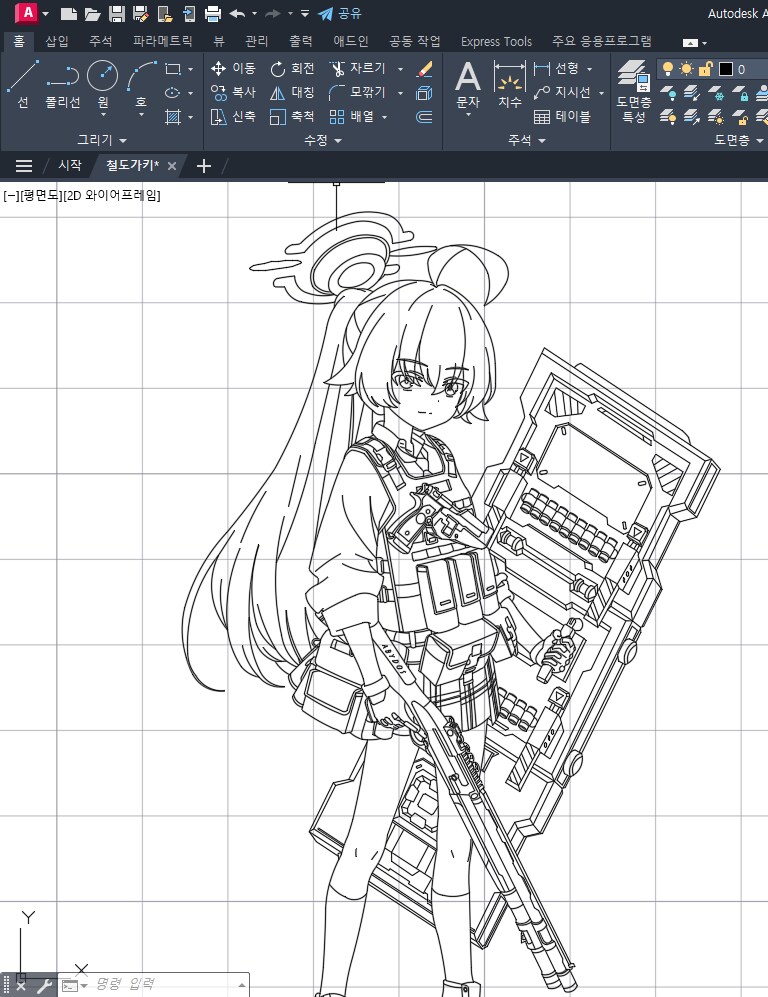Image resolution: width=768 pixels, height=997 pixels.
Task: Click the black layer 0 color swatch
Action: [726, 69]
